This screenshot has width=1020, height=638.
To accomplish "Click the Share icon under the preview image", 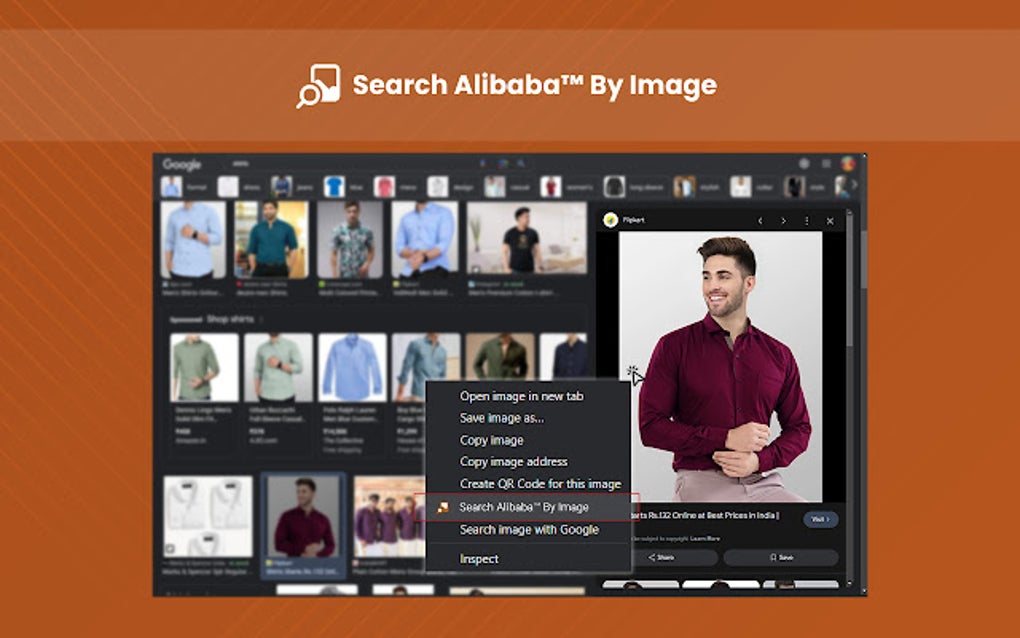I will (x=661, y=555).
